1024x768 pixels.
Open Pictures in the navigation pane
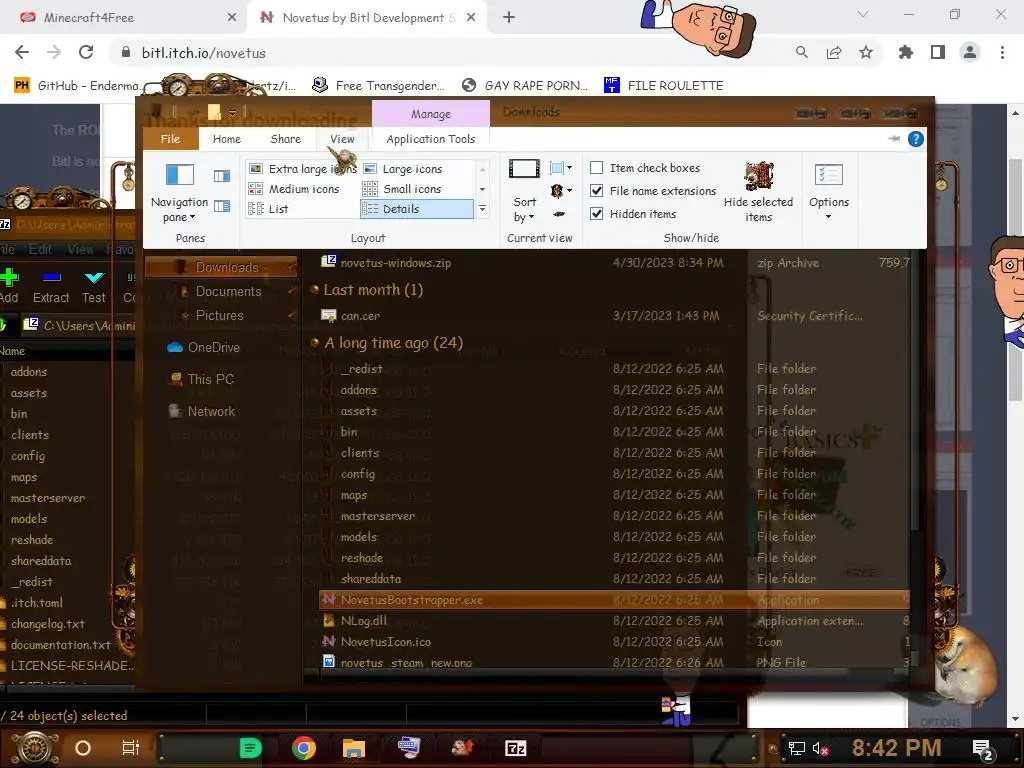pos(221,315)
